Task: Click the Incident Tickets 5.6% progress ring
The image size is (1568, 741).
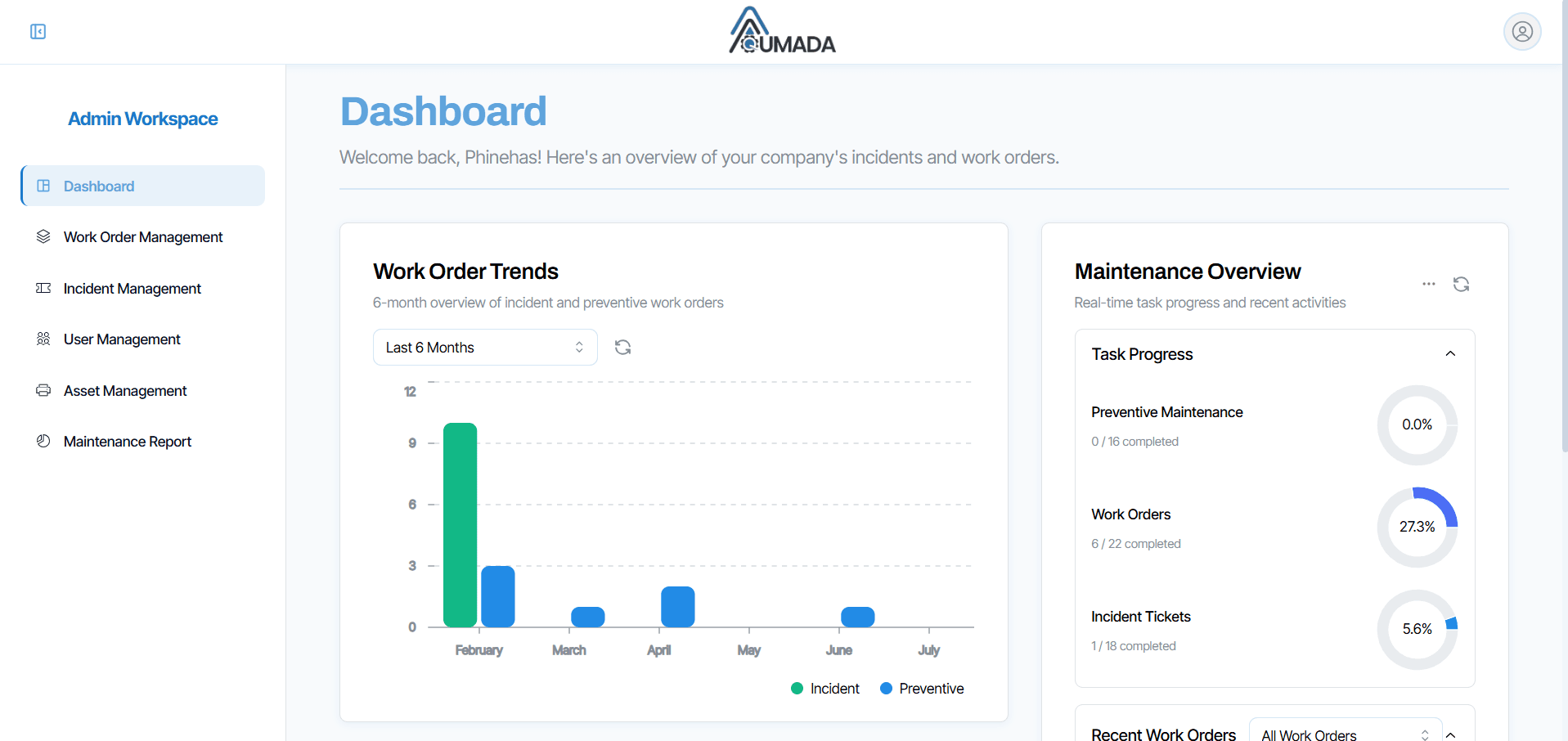Action: 1417,629
